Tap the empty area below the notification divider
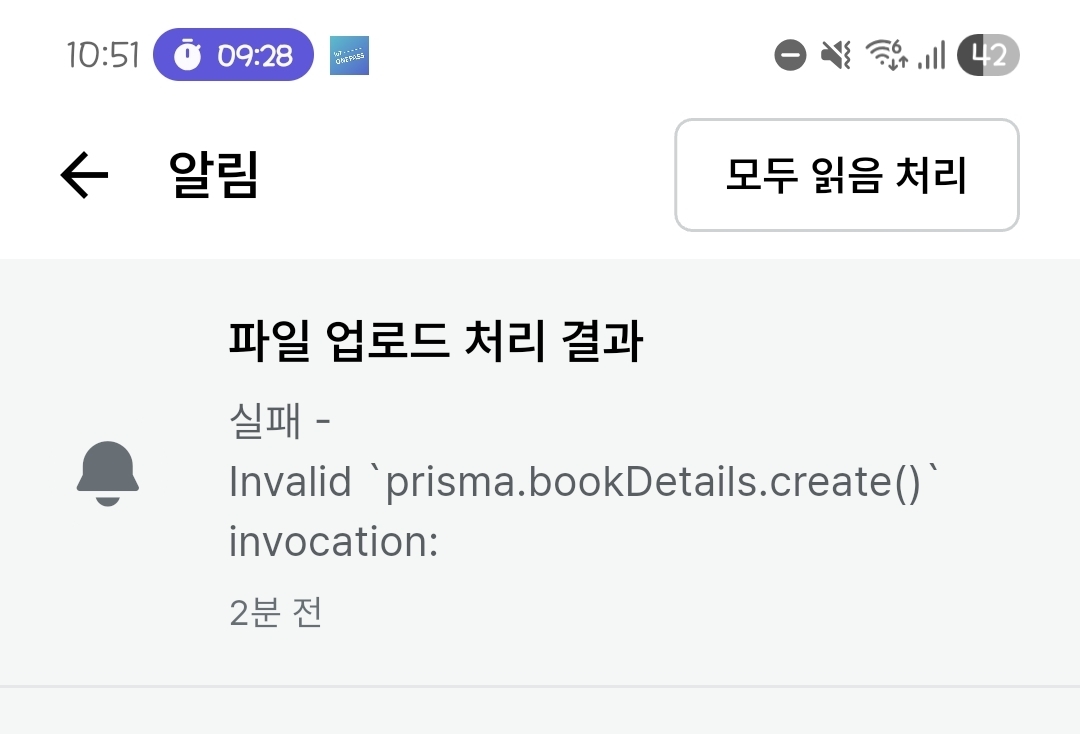 (x=540, y=711)
